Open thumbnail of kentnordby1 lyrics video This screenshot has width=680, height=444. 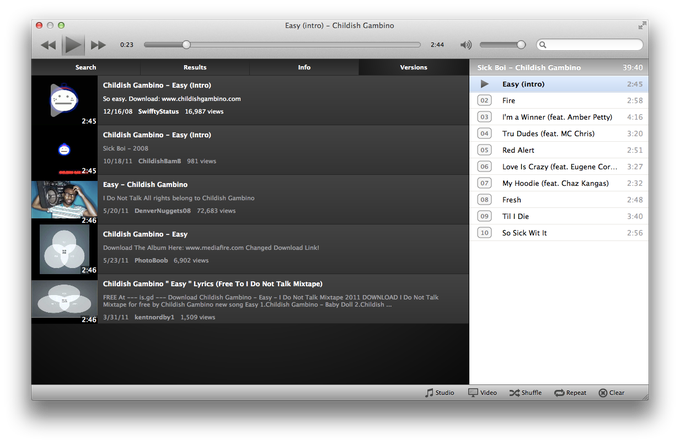[65, 299]
